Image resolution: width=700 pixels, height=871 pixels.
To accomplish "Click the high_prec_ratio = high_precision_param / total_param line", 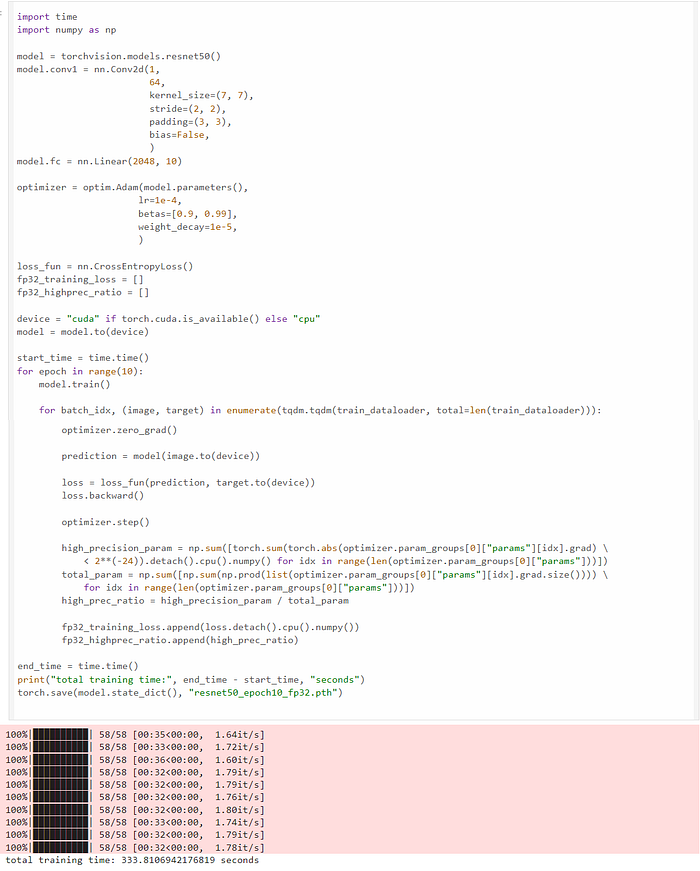I will 205,600.
